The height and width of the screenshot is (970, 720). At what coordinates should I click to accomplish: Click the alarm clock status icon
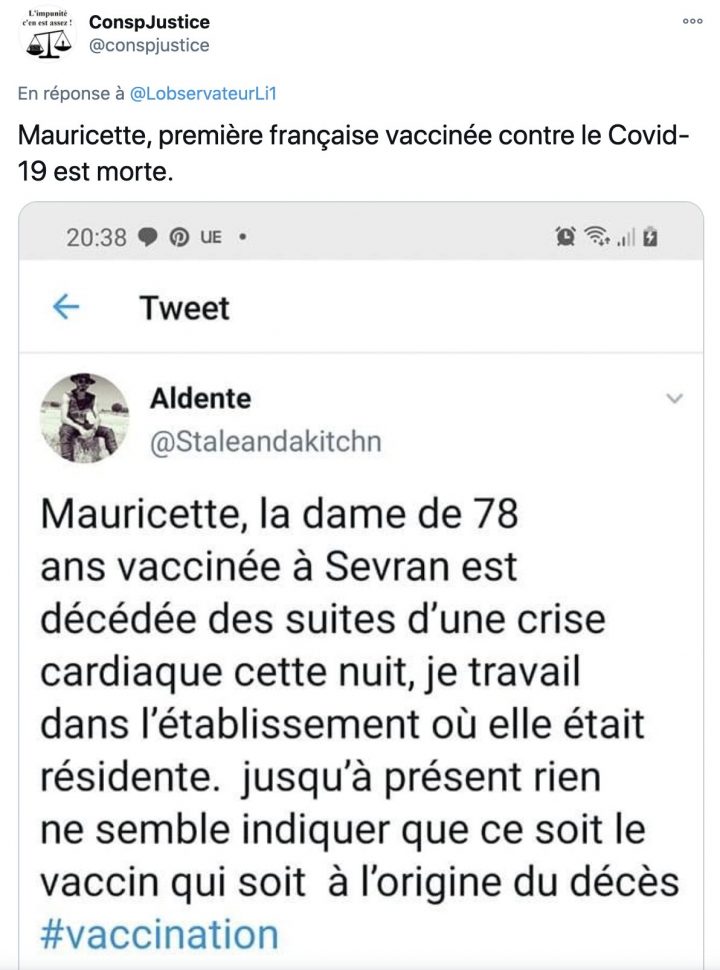(566, 237)
